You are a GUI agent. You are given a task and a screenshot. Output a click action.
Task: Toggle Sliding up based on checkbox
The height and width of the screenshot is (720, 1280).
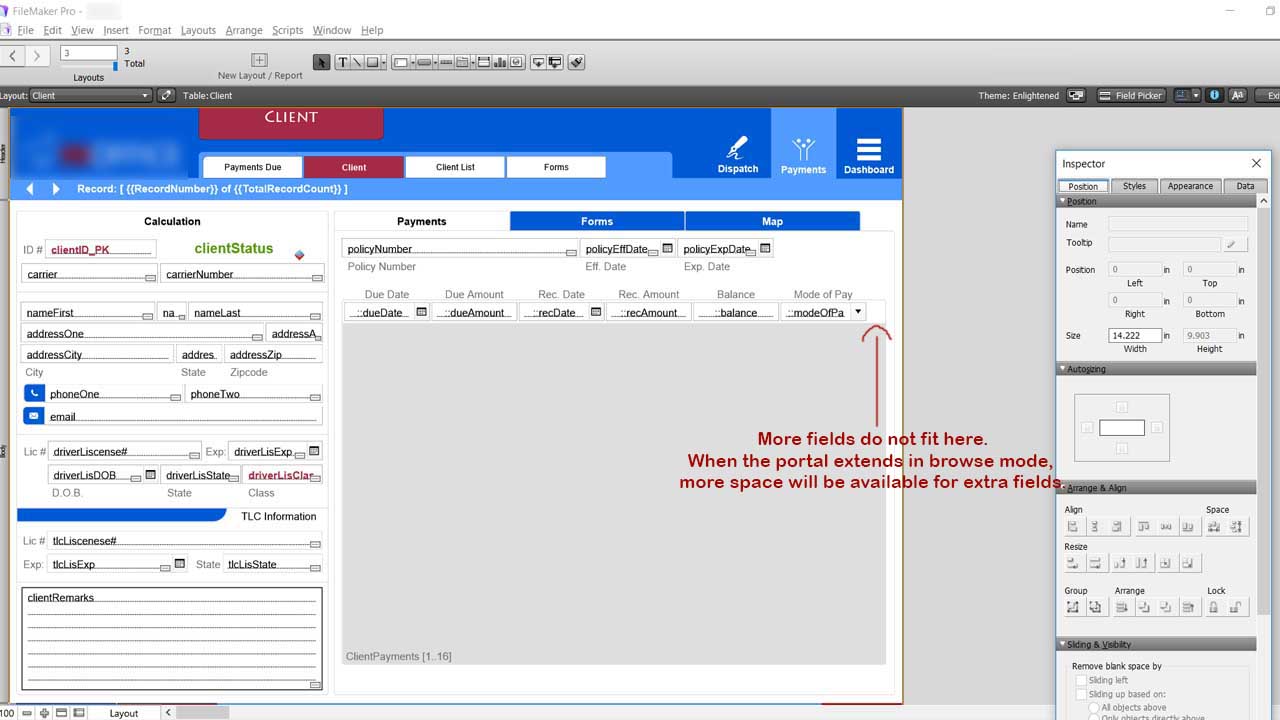(x=1080, y=694)
